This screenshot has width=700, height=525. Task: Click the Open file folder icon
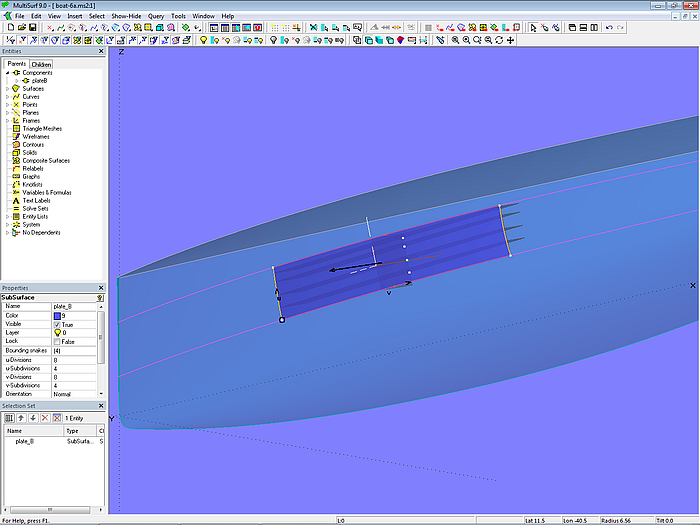[x=20, y=28]
